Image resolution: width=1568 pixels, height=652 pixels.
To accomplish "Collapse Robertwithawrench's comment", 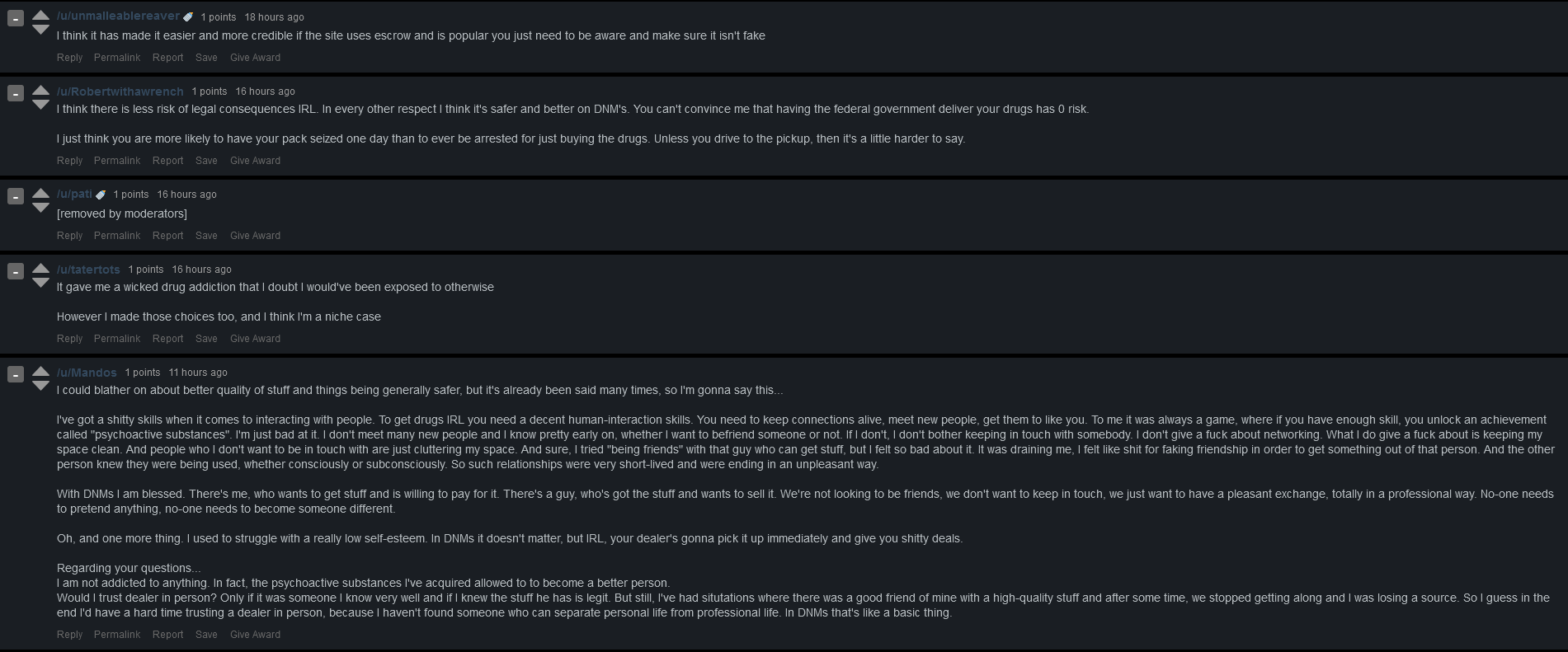I will (15, 93).
